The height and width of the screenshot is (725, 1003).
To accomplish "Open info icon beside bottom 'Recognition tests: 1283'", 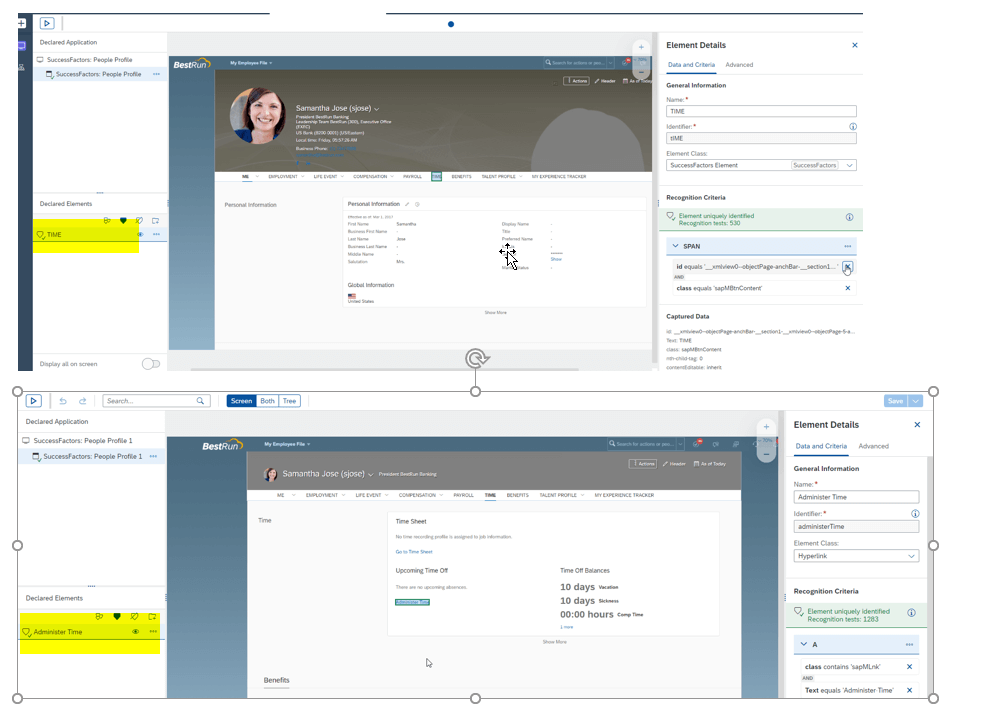I will click(x=912, y=613).
